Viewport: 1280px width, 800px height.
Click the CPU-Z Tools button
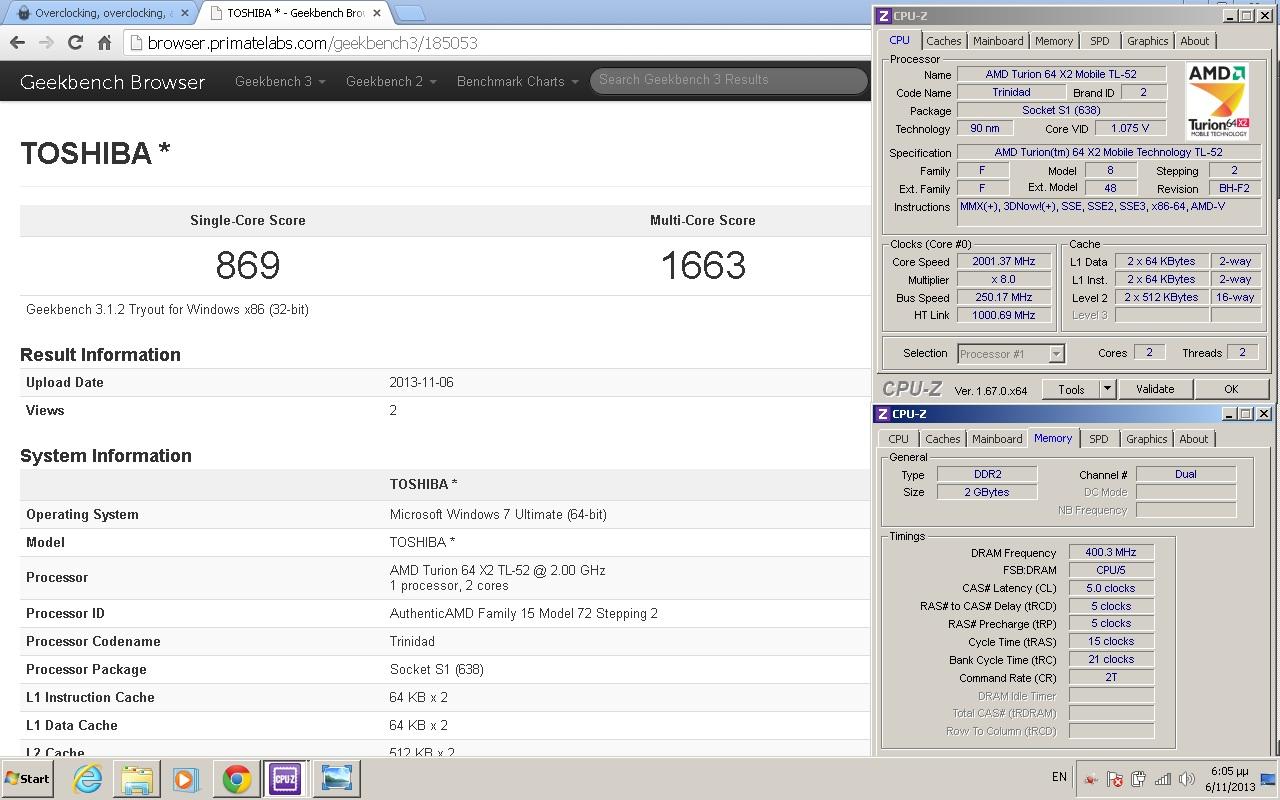pyautogui.click(x=1071, y=389)
